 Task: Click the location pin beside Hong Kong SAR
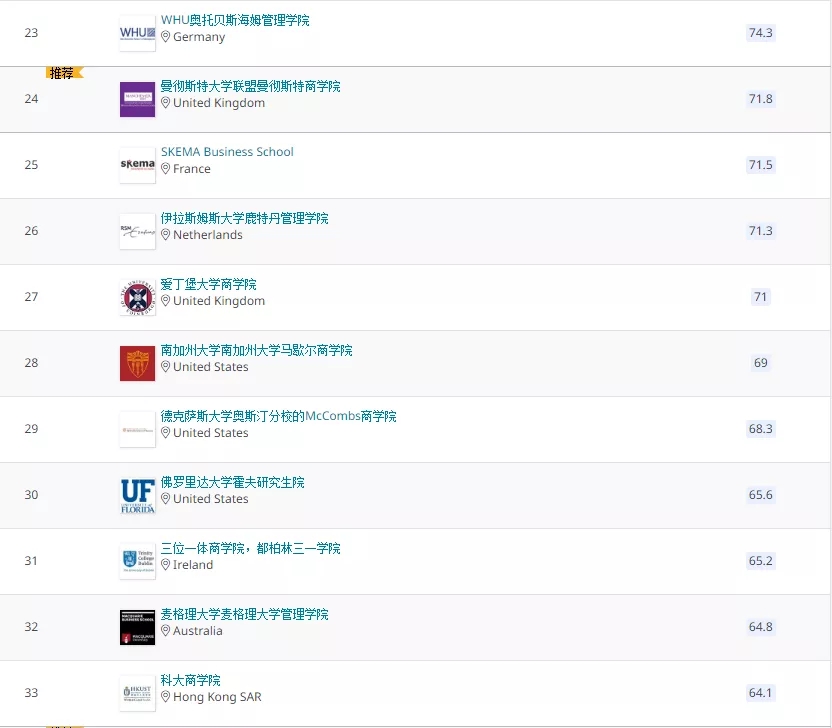[x=166, y=697]
